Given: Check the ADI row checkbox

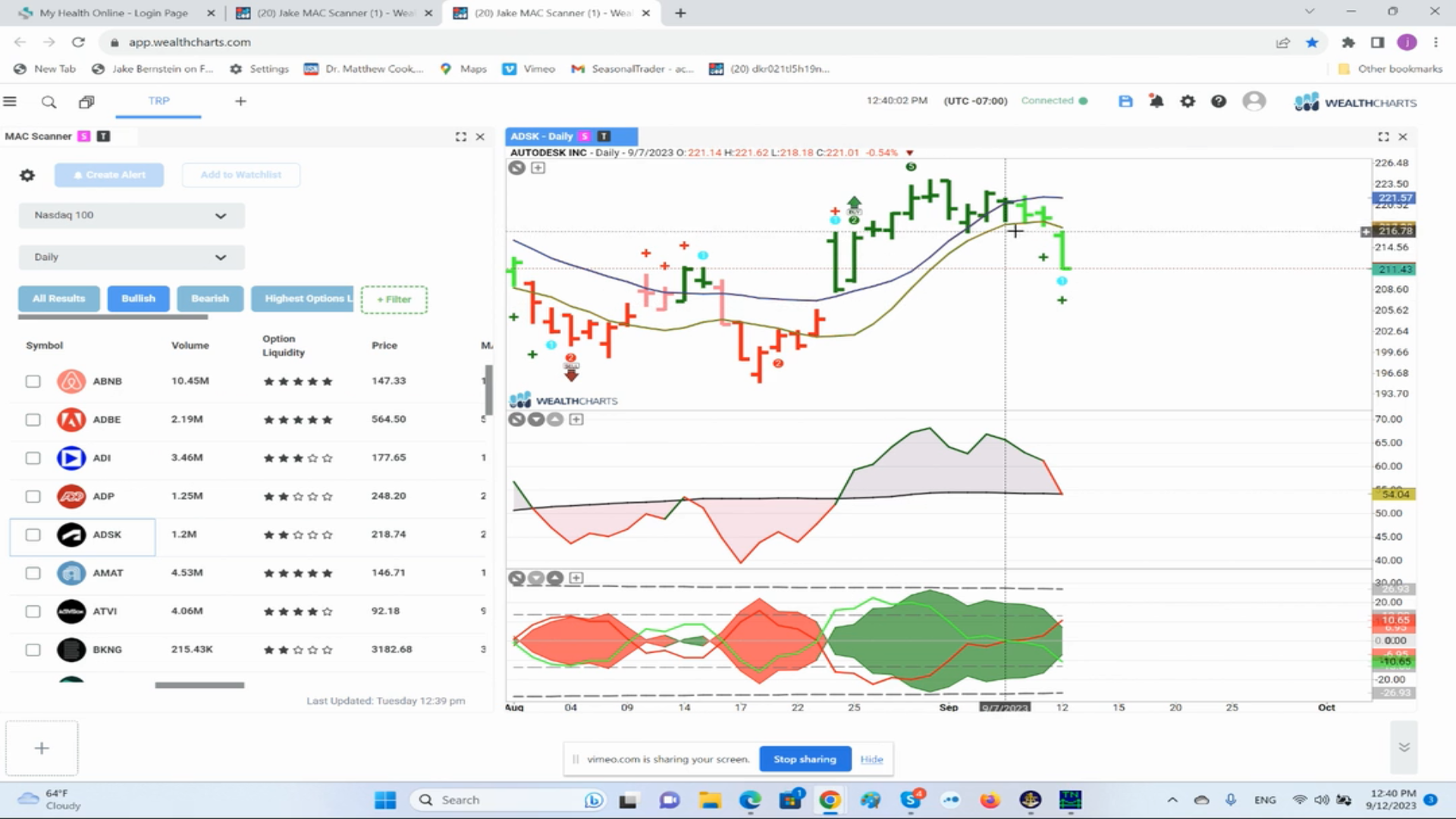Looking at the screenshot, I should pyautogui.click(x=33, y=458).
